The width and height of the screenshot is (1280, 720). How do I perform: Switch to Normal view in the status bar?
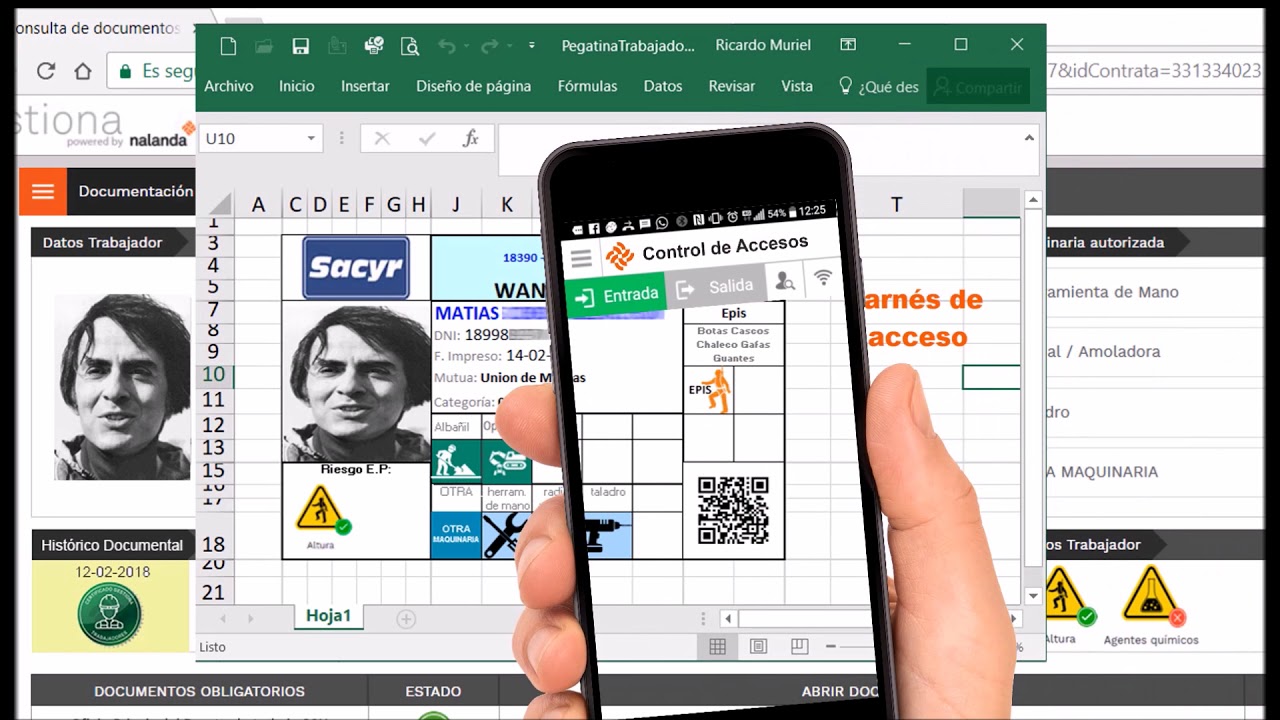tap(717, 647)
